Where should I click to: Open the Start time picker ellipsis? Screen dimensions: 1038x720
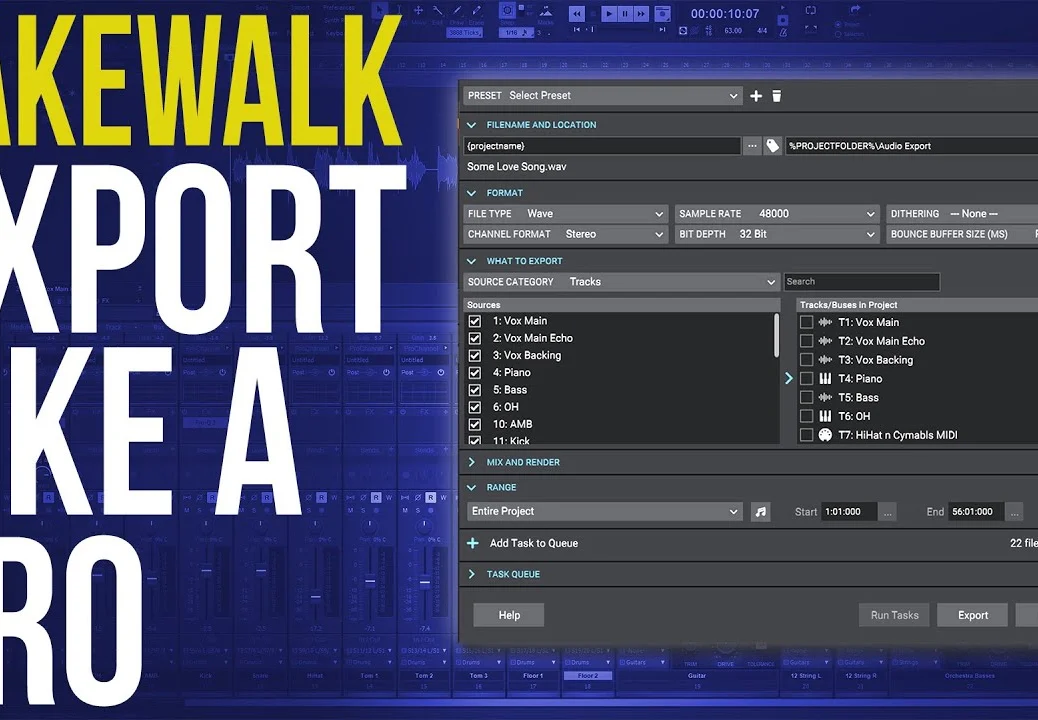(888, 512)
